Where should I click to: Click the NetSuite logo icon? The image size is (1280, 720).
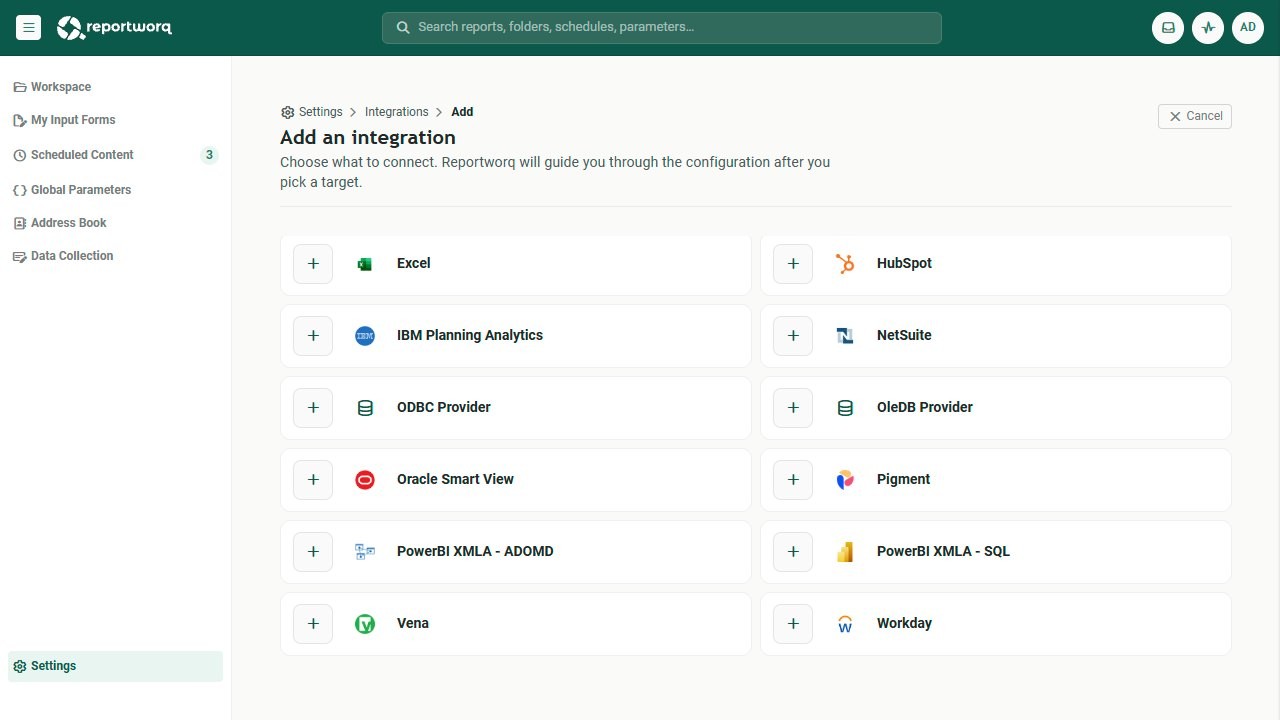[x=845, y=336]
